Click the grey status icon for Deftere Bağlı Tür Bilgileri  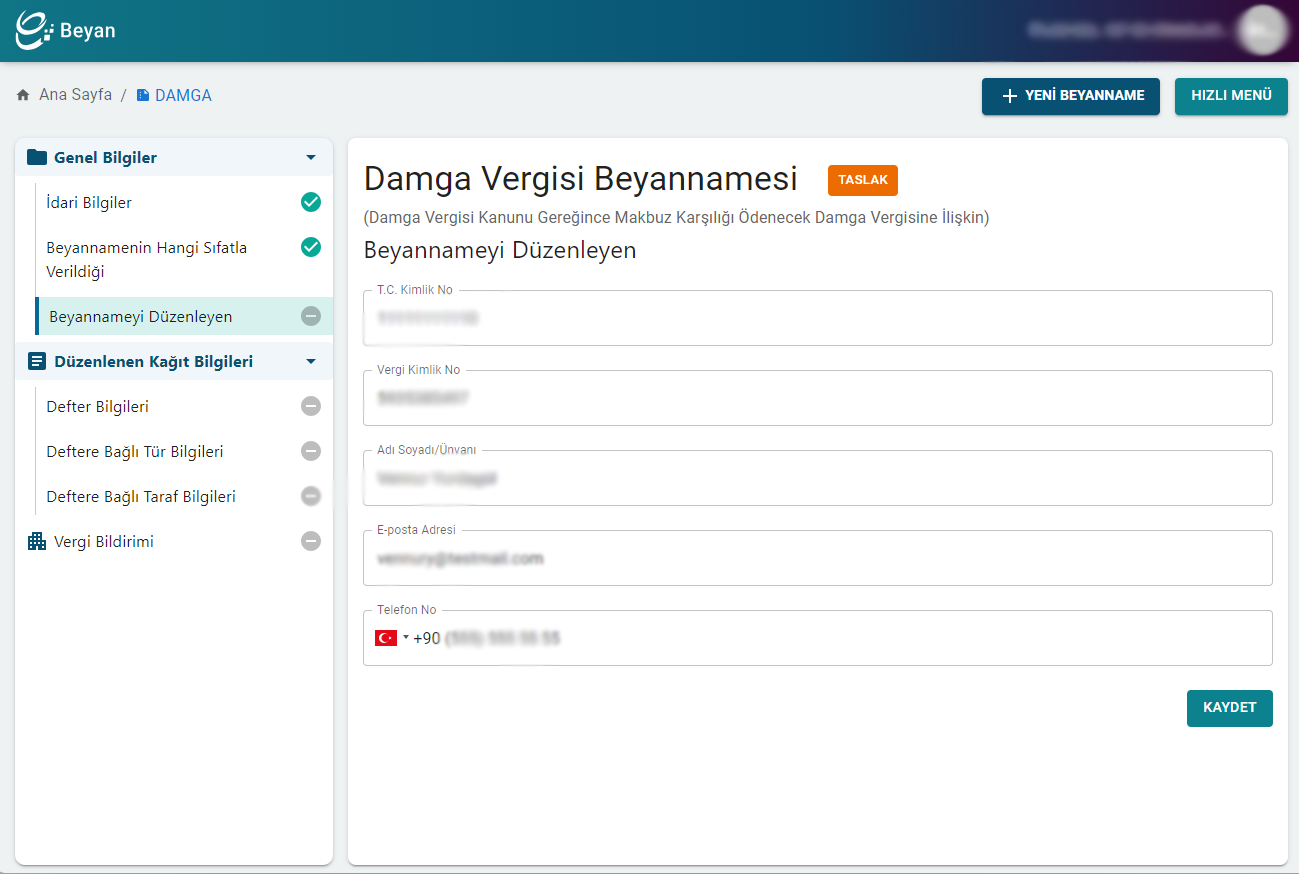point(311,451)
